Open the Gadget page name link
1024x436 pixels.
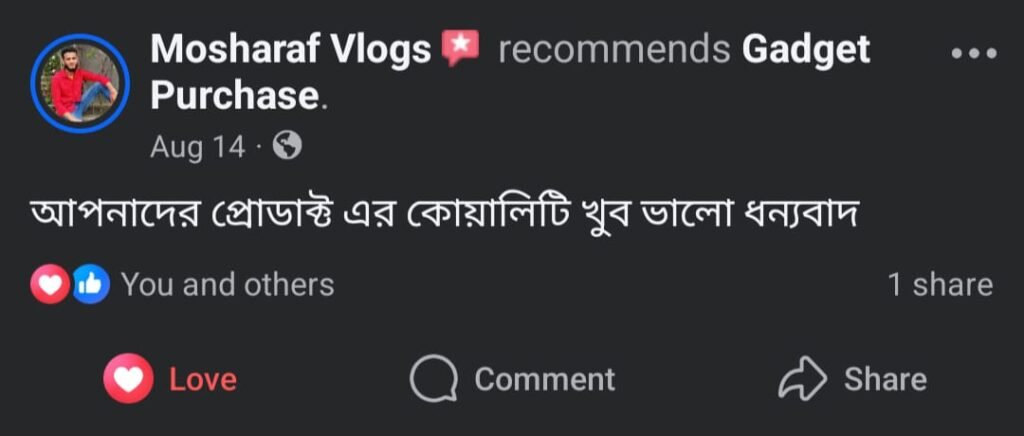coord(806,49)
